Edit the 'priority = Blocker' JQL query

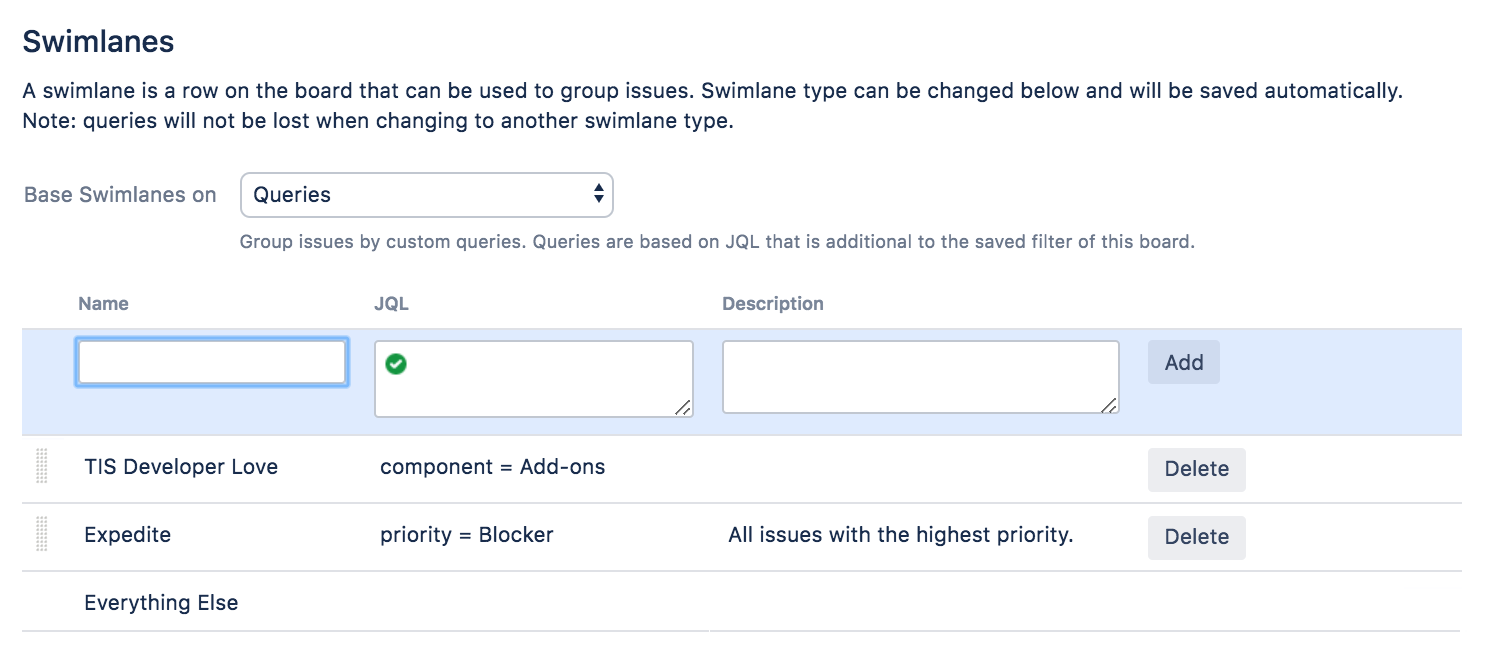click(x=467, y=535)
